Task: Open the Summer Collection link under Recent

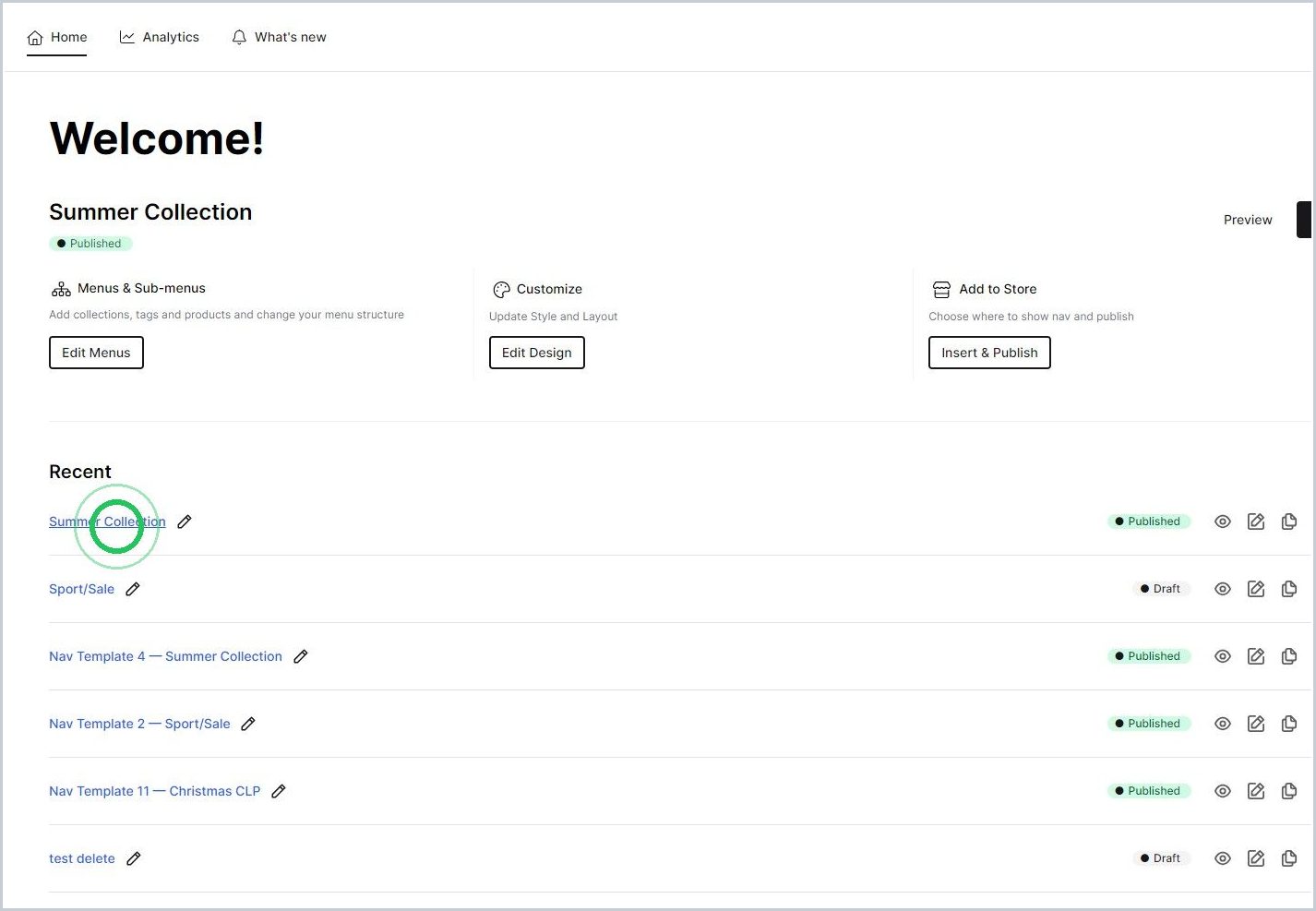Action: [107, 521]
